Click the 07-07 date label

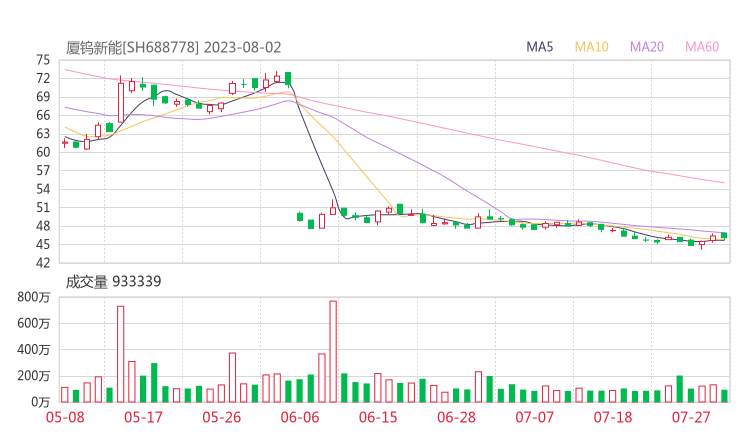[x=534, y=417]
